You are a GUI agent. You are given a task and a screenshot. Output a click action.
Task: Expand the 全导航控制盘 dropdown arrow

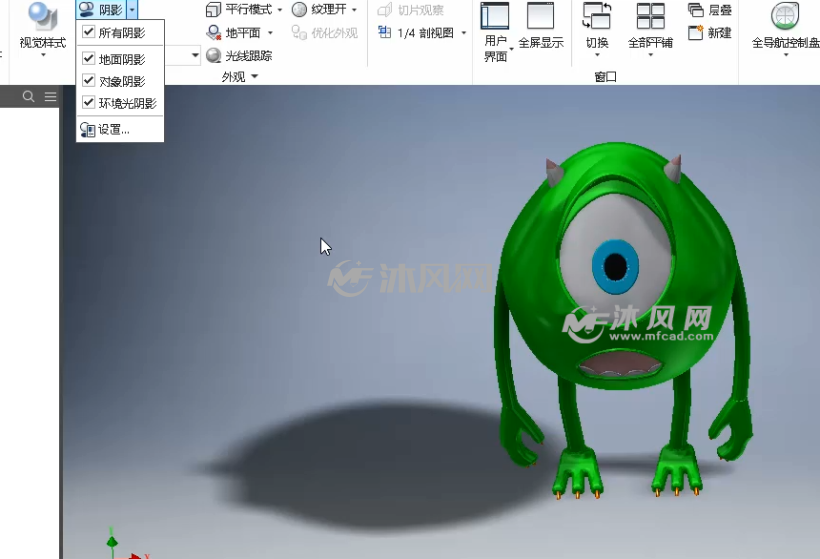point(785,54)
